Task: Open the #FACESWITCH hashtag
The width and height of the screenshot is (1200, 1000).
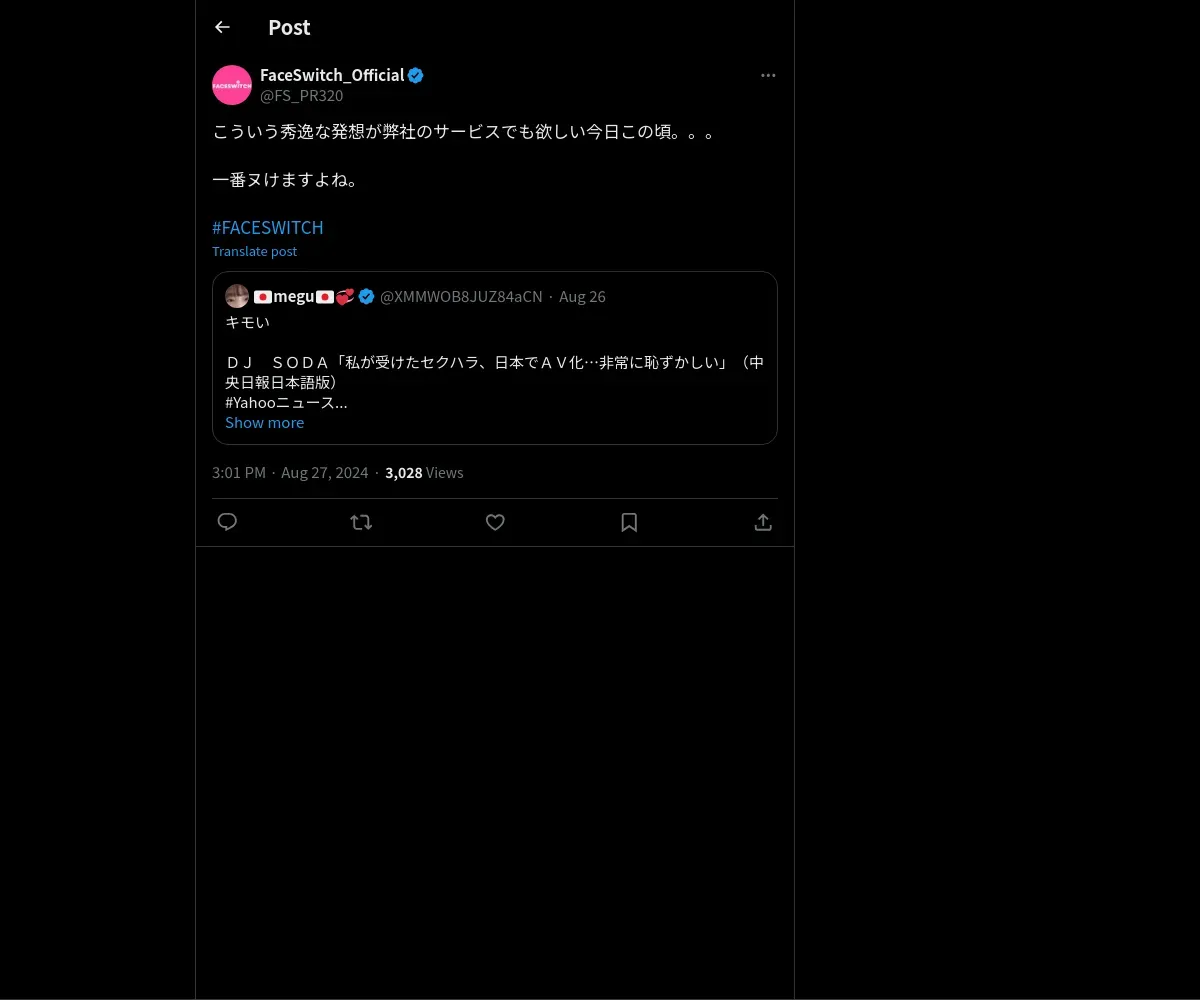Action: point(268,227)
